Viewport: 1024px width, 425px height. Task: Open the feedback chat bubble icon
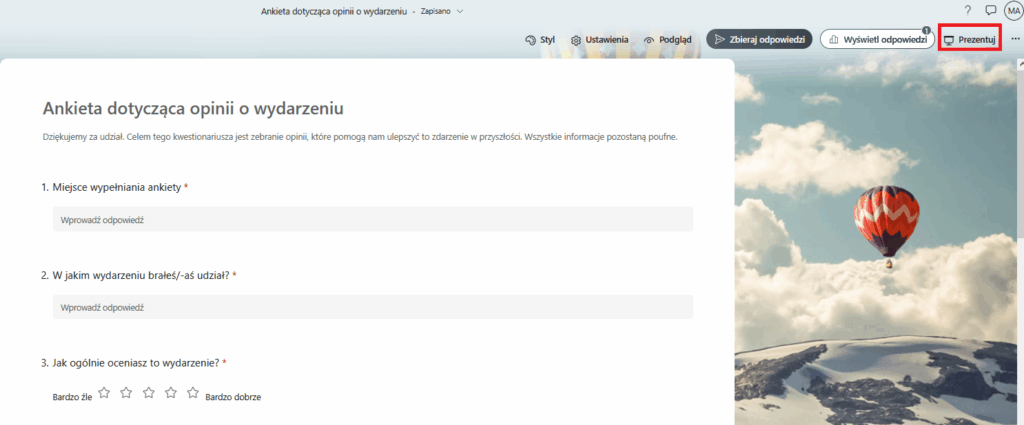point(991,10)
